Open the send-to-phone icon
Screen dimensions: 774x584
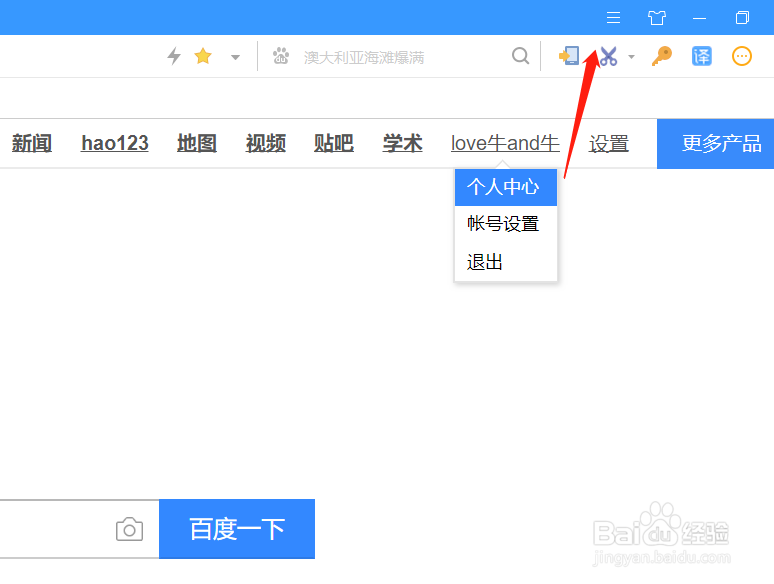(569, 56)
